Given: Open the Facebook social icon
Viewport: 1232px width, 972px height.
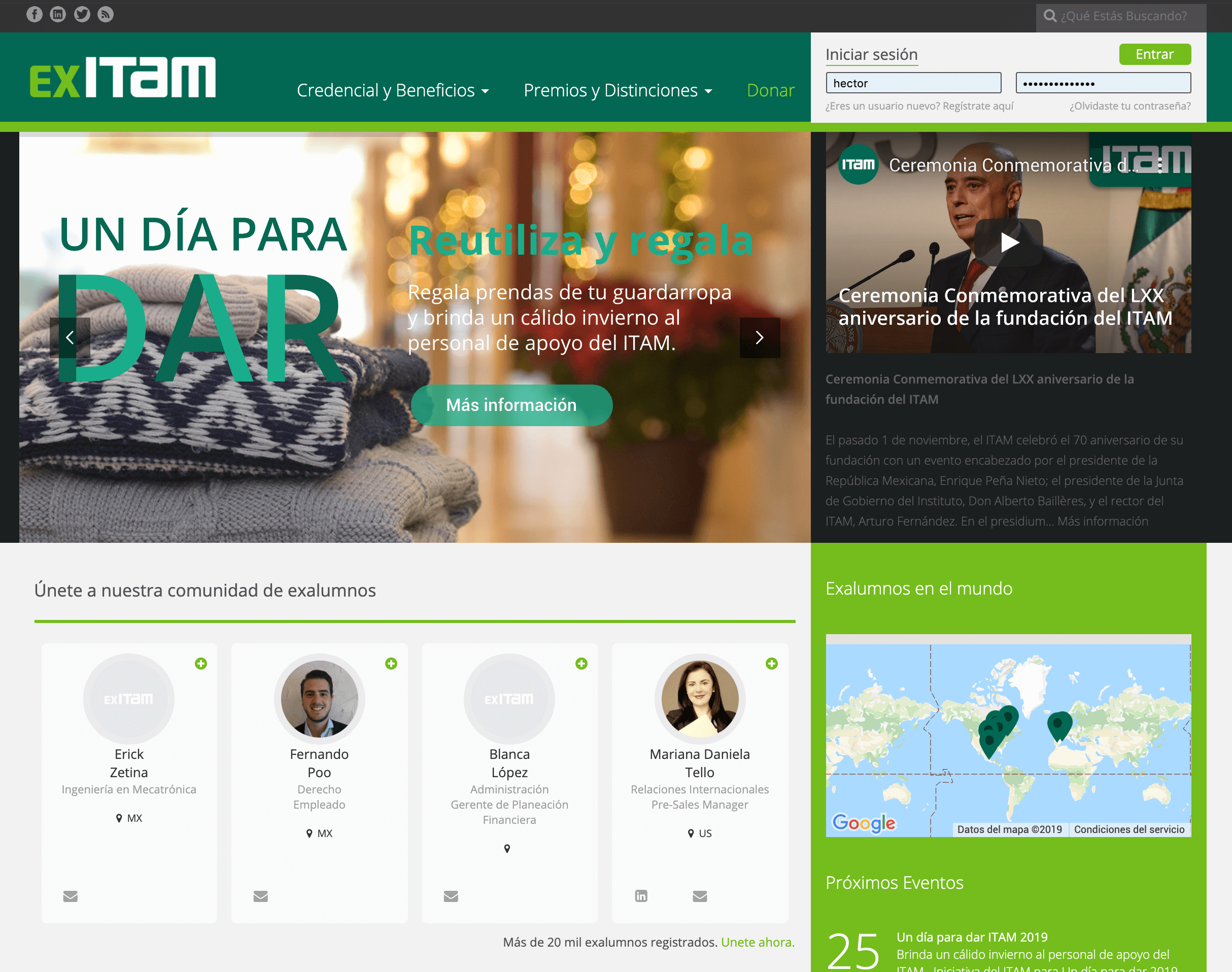Looking at the screenshot, I should (34, 14).
